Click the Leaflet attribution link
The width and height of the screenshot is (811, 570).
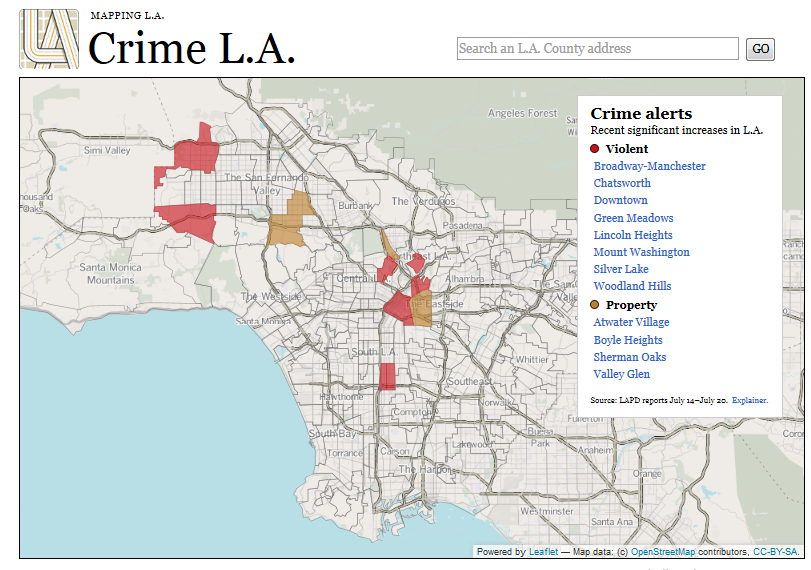pos(543,552)
